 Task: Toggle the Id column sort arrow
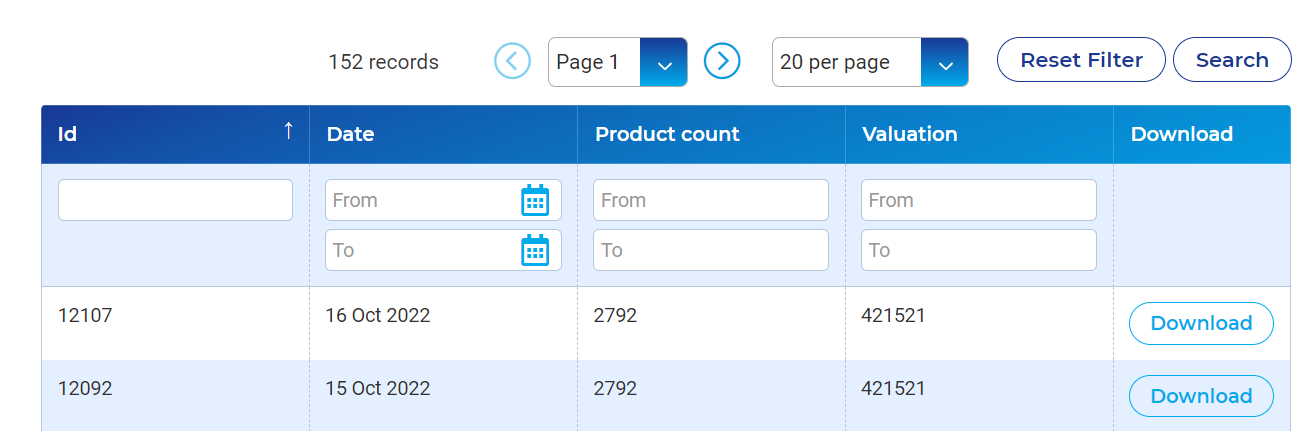pyautogui.click(x=289, y=131)
